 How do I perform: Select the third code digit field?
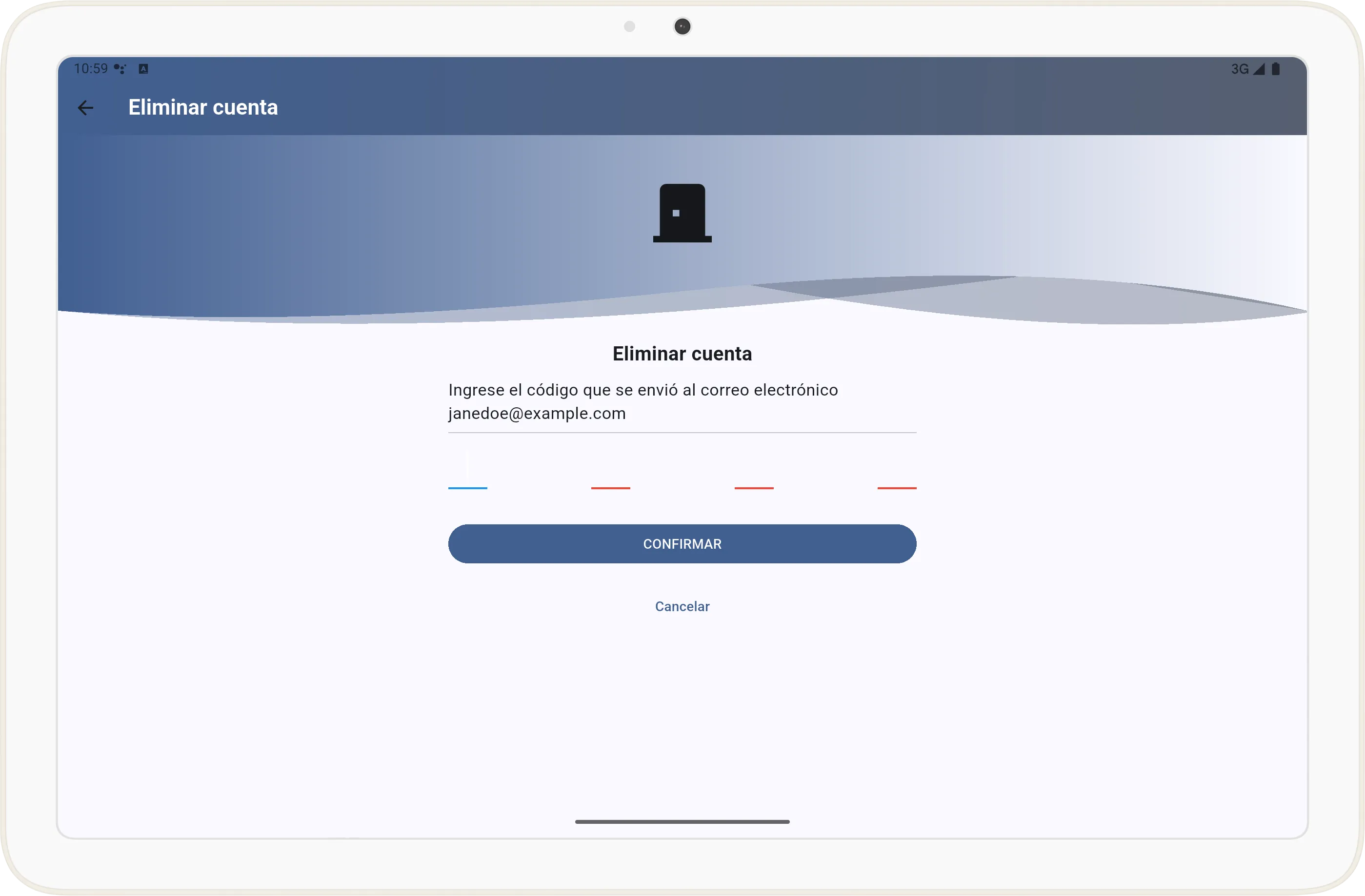click(754, 470)
